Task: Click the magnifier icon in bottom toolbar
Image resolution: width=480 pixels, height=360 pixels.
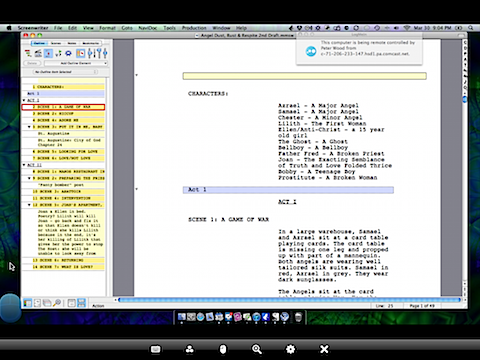Action: 57,303
